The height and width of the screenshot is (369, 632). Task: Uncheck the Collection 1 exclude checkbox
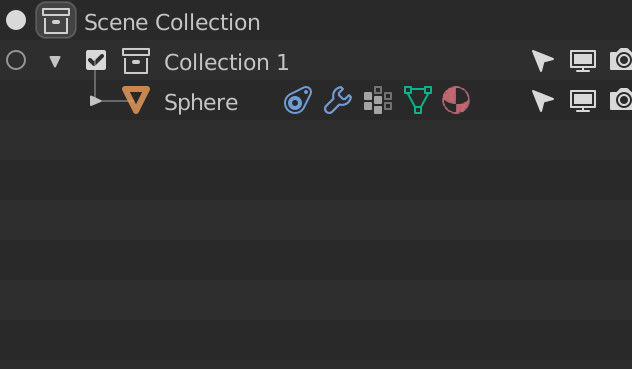click(96, 60)
